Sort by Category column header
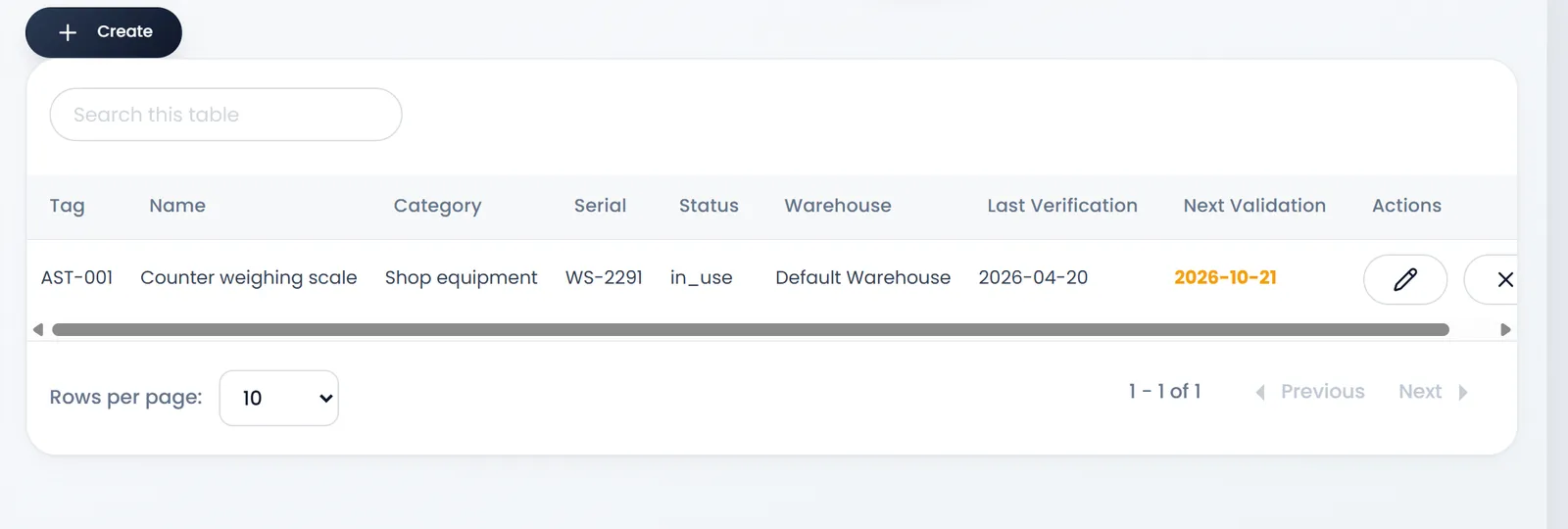 437,206
